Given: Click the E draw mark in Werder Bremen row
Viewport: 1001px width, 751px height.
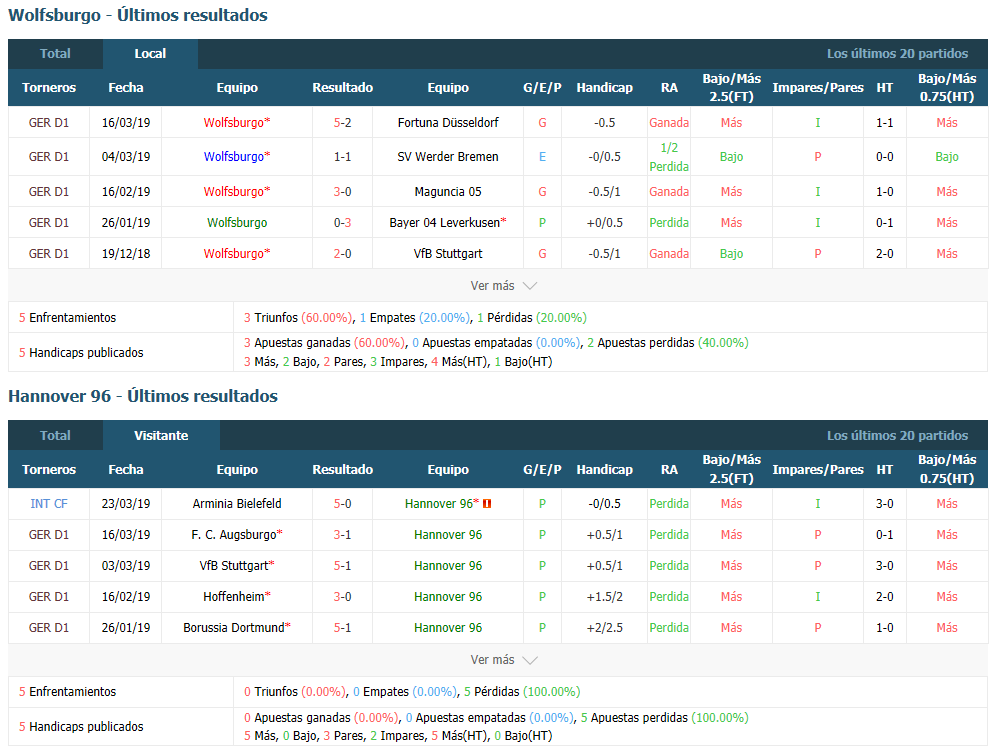Looking at the screenshot, I should coord(542,156).
